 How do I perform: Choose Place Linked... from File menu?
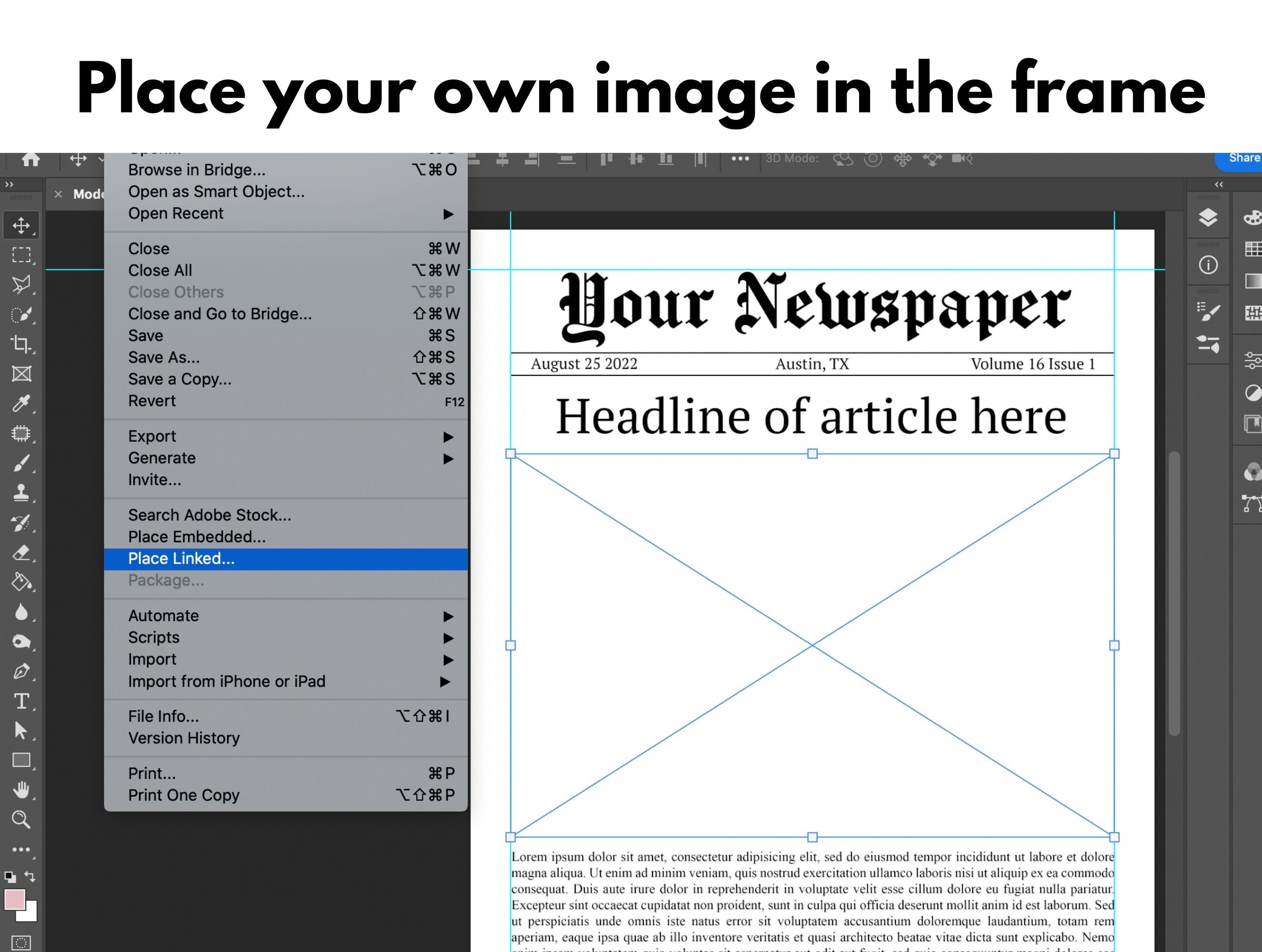[x=286, y=559]
